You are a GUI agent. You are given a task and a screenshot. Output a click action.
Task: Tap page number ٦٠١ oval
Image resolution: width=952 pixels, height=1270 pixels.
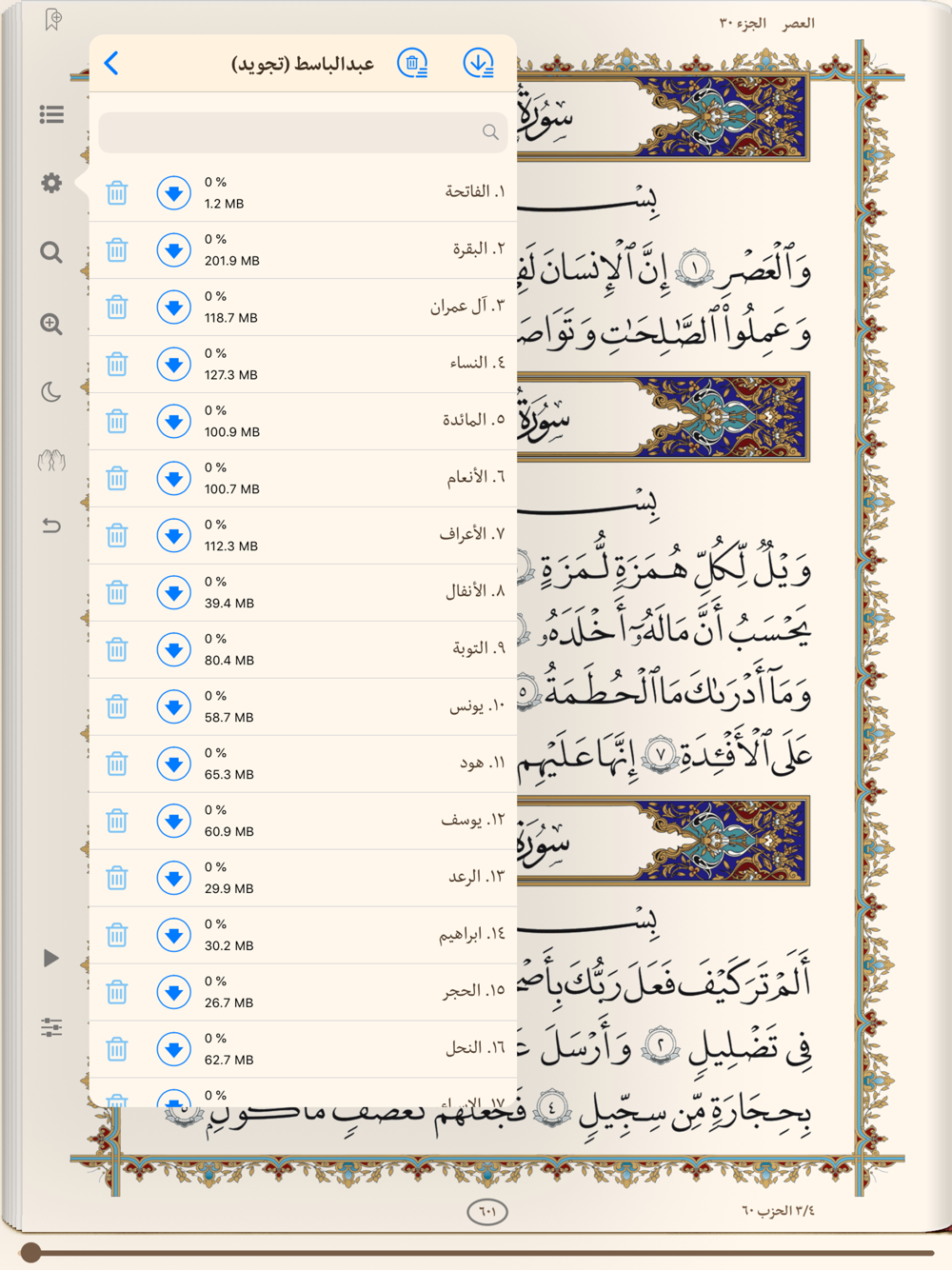[487, 1212]
